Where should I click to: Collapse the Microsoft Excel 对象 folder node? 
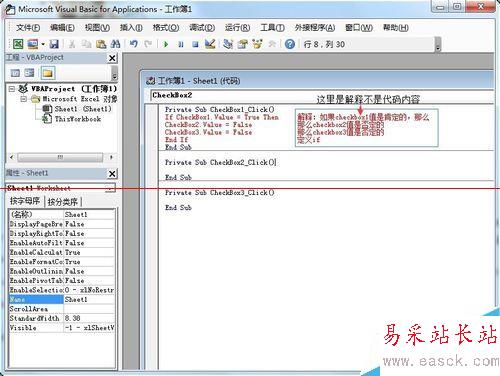tap(23, 99)
